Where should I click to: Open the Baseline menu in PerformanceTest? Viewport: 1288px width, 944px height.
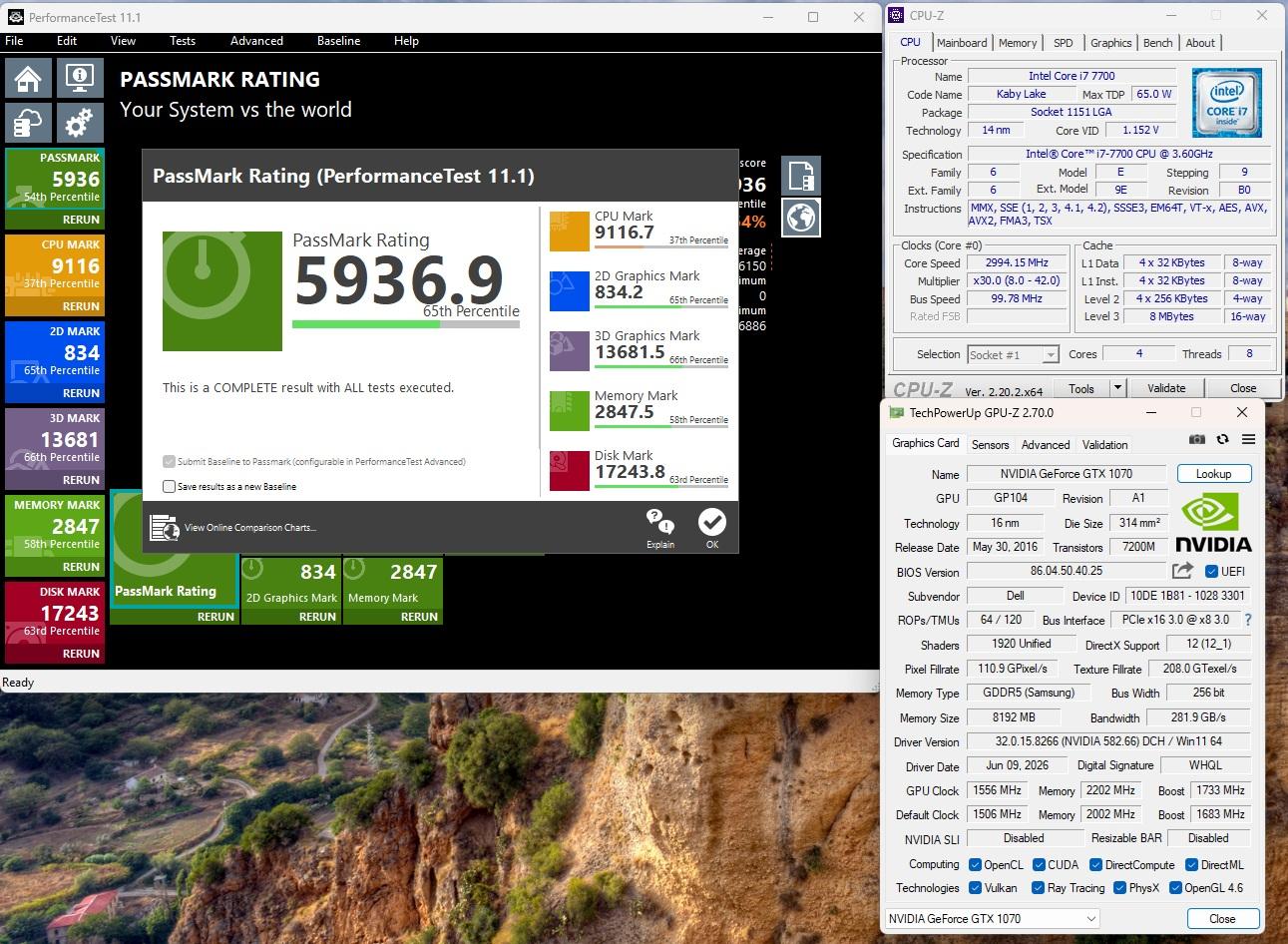pos(339,41)
